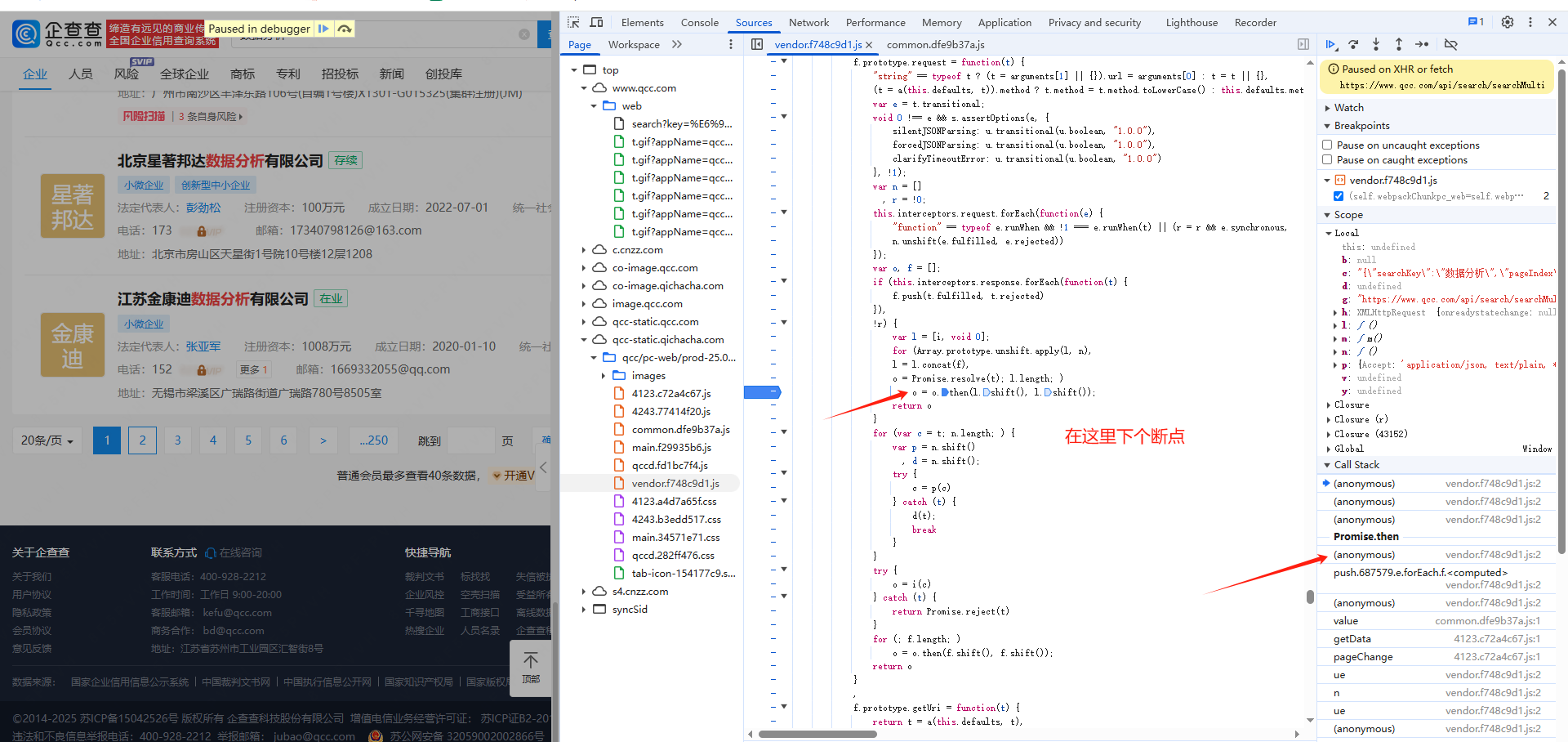The image size is (1568, 742).
Task: Open 北京星著邦达数据分析有限公司 company link
Action: point(220,161)
